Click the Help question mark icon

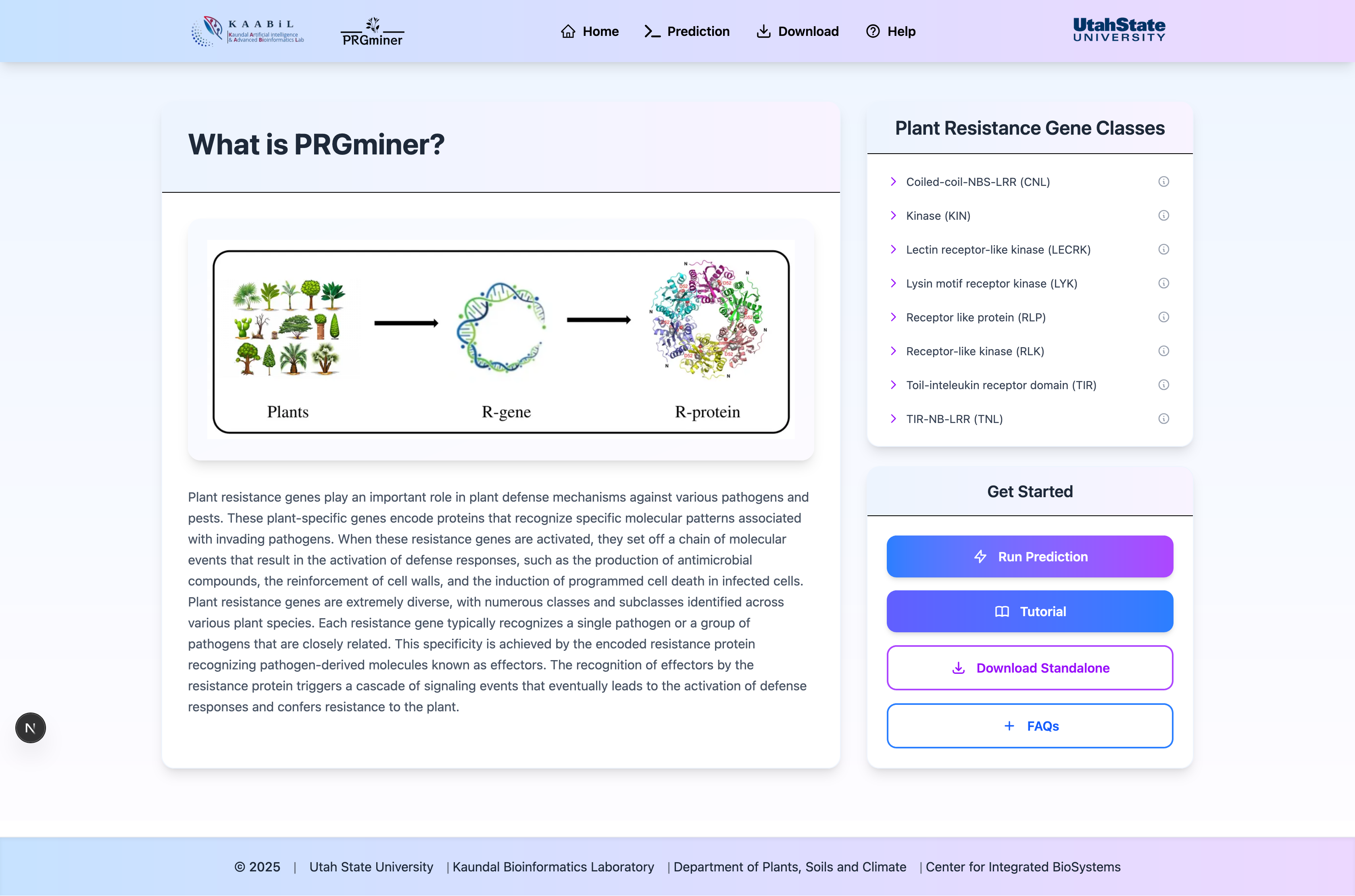pyautogui.click(x=873, y=31)
